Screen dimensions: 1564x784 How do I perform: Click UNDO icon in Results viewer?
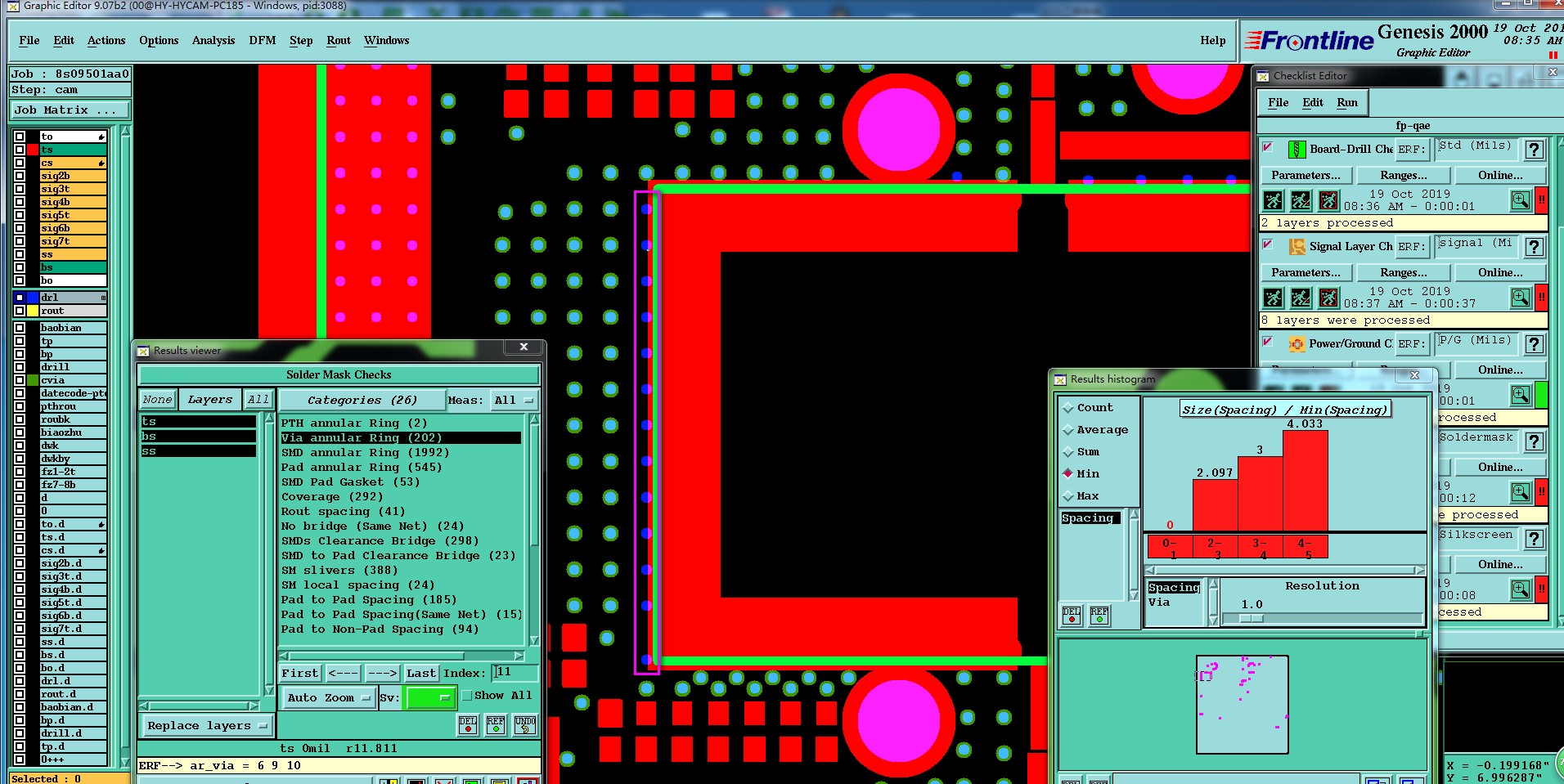[525, 725]
